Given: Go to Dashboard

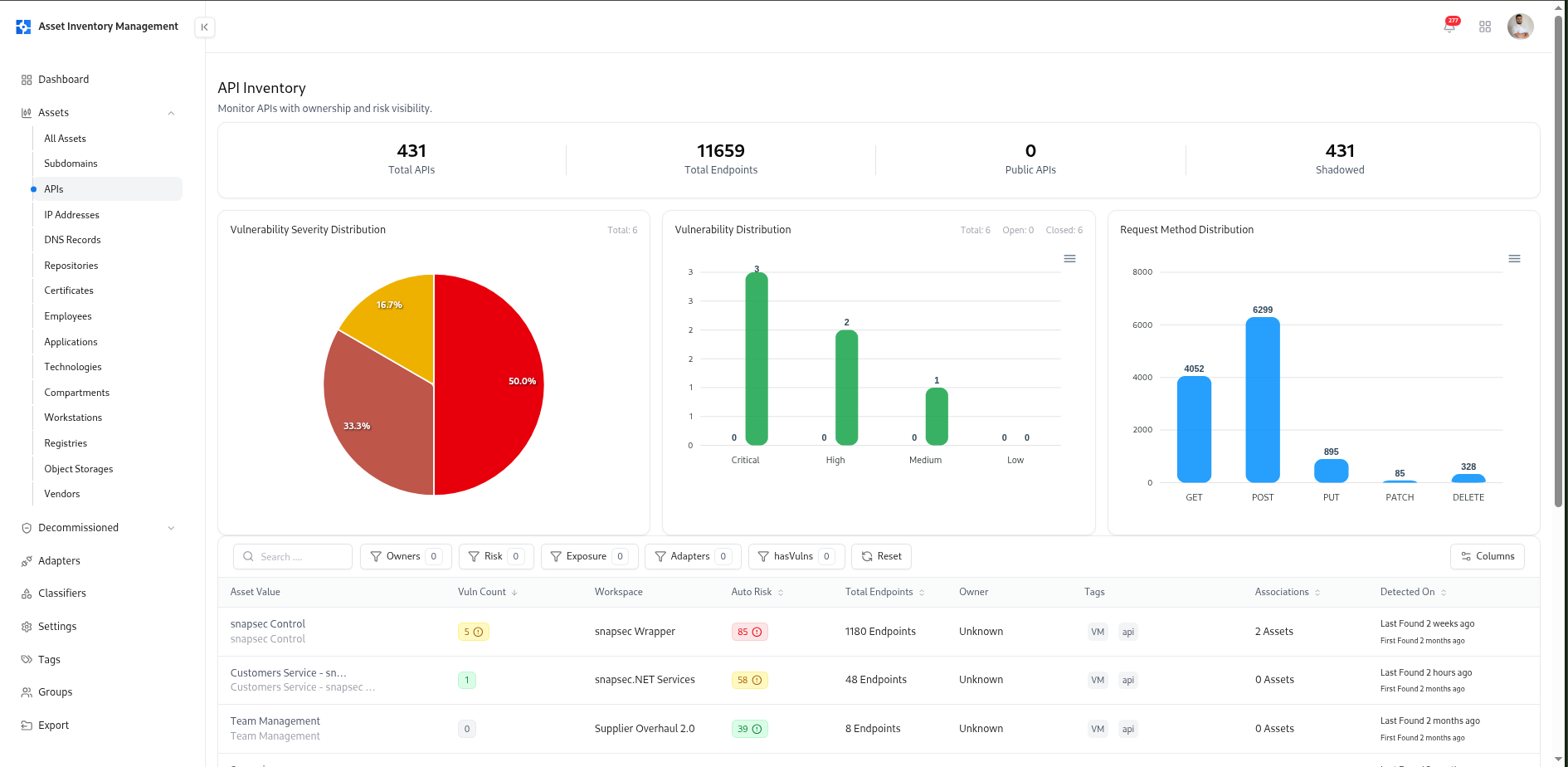Looking at the screenshot, I should [x=63, y=80].
